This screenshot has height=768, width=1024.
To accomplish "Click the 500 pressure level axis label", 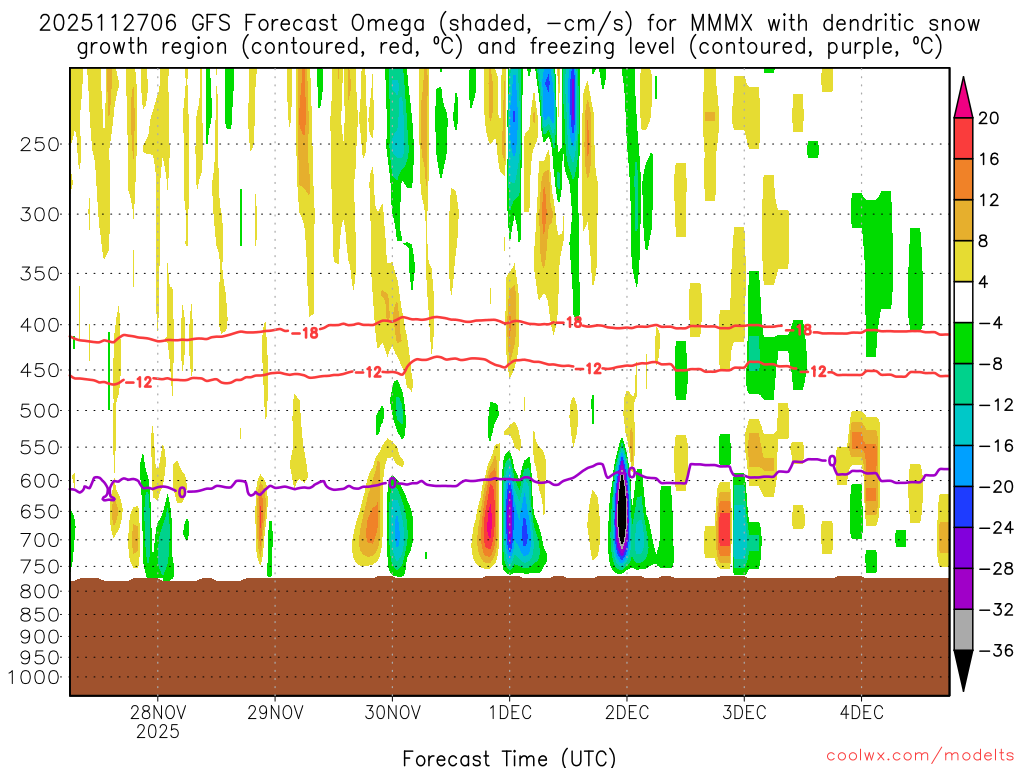I will pyautogui.click(x=38, y=410).
